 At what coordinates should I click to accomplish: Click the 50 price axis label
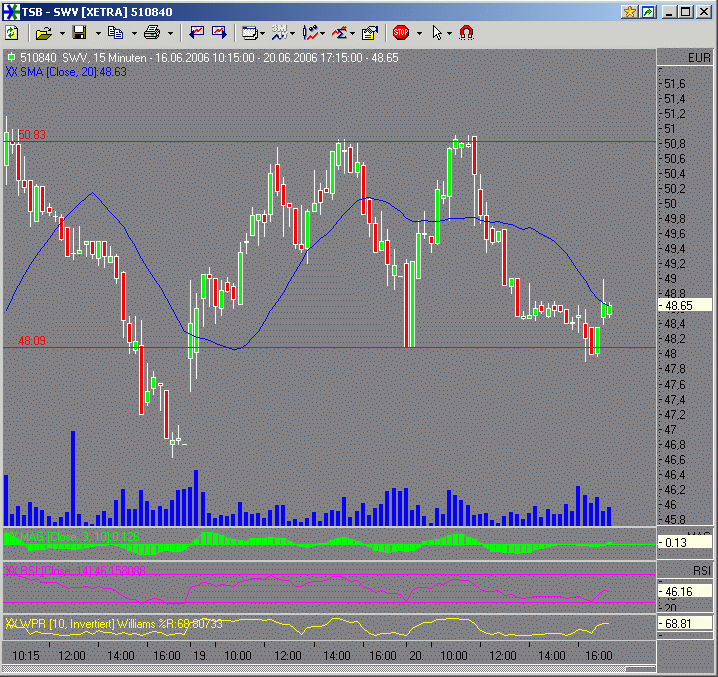(x=670, y=204)
